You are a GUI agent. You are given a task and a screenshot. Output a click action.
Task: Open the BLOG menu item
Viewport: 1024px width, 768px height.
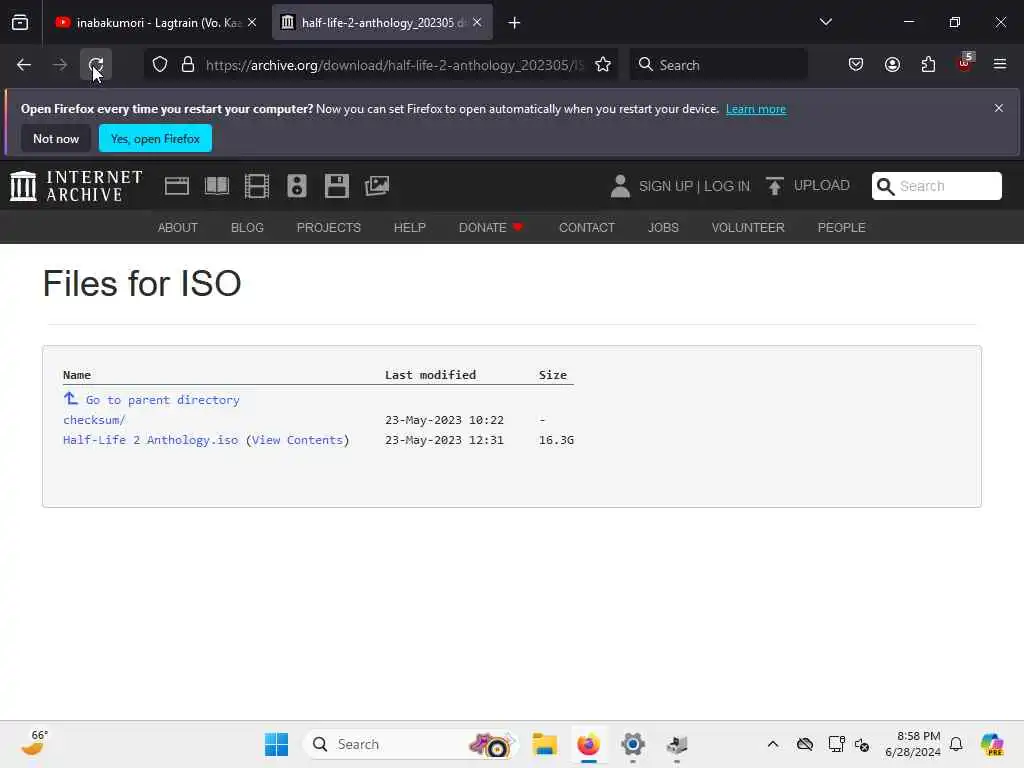[247, 227]
